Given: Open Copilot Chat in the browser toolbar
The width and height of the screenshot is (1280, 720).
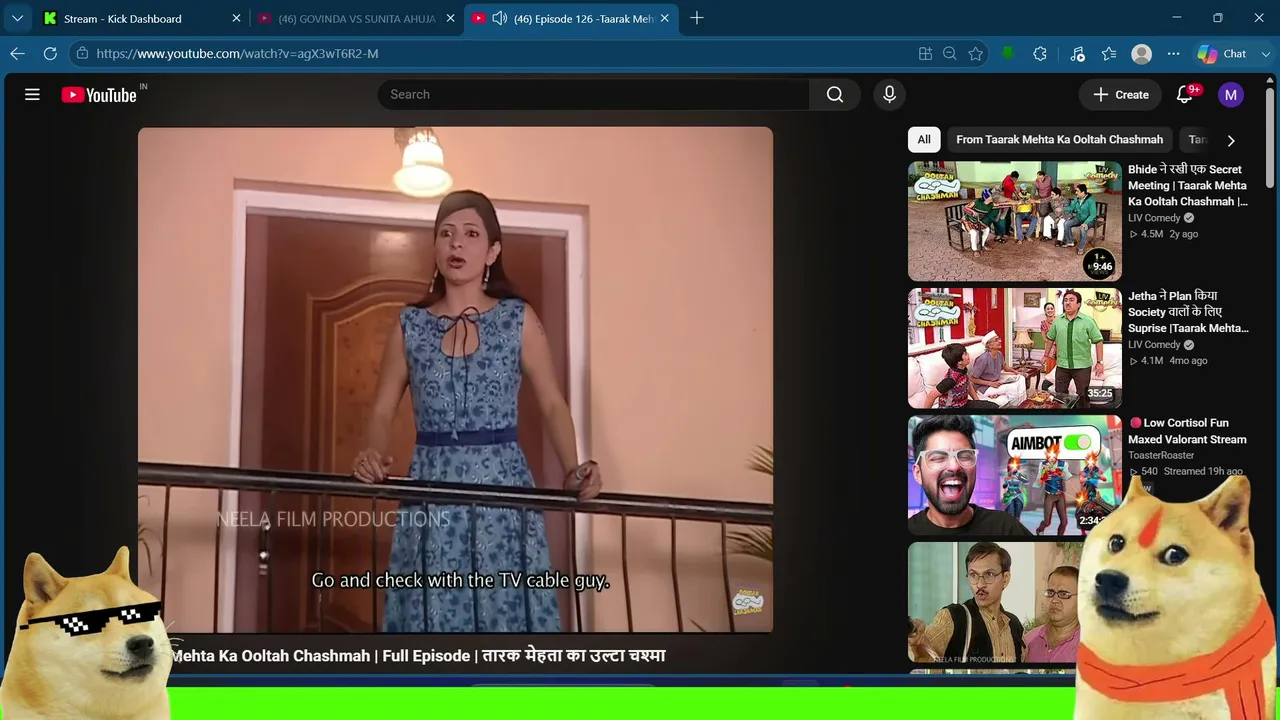Looking at the screenshot, I should [x=1222, y=54].
